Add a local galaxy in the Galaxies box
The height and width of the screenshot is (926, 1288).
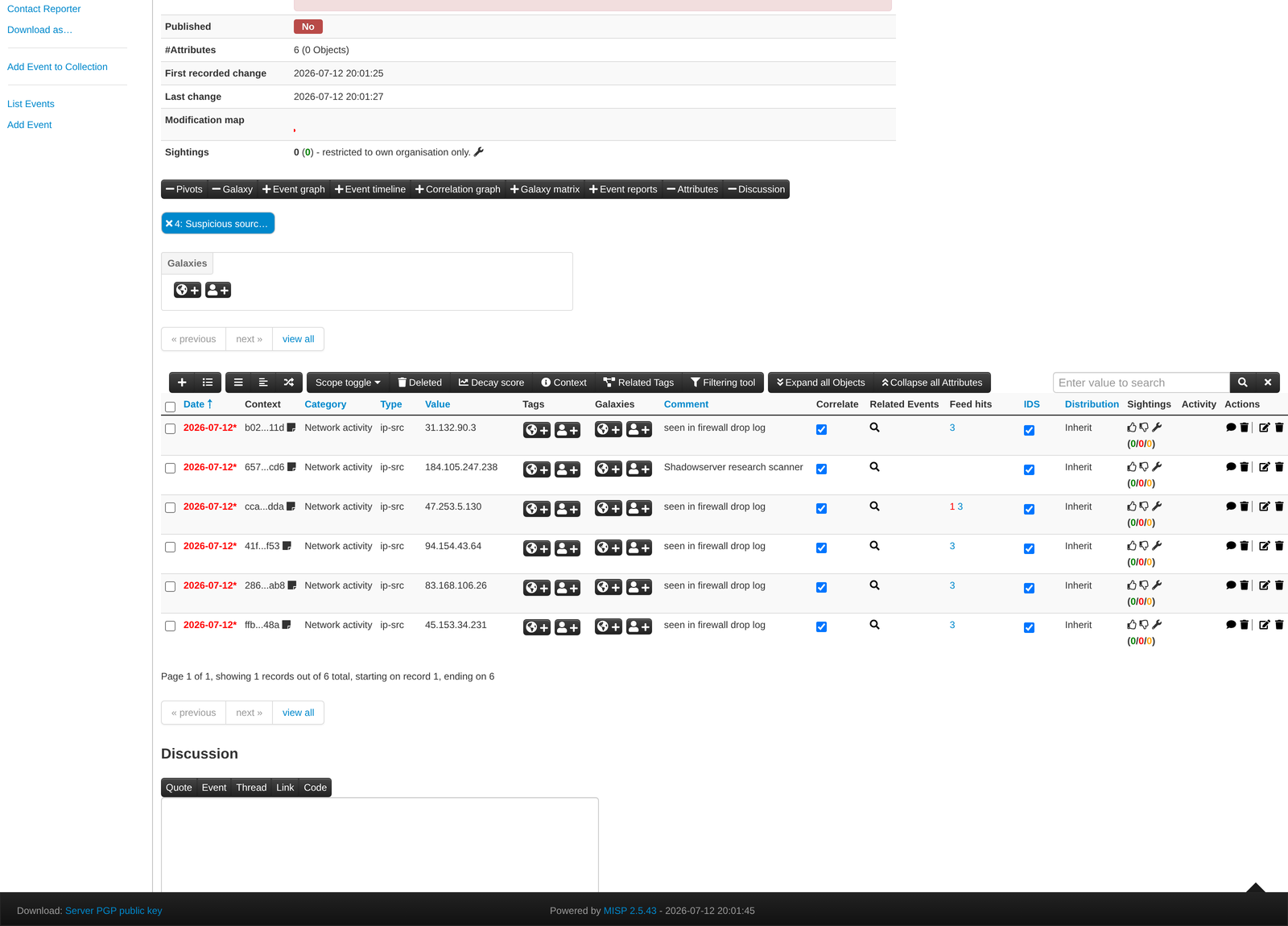218,290
